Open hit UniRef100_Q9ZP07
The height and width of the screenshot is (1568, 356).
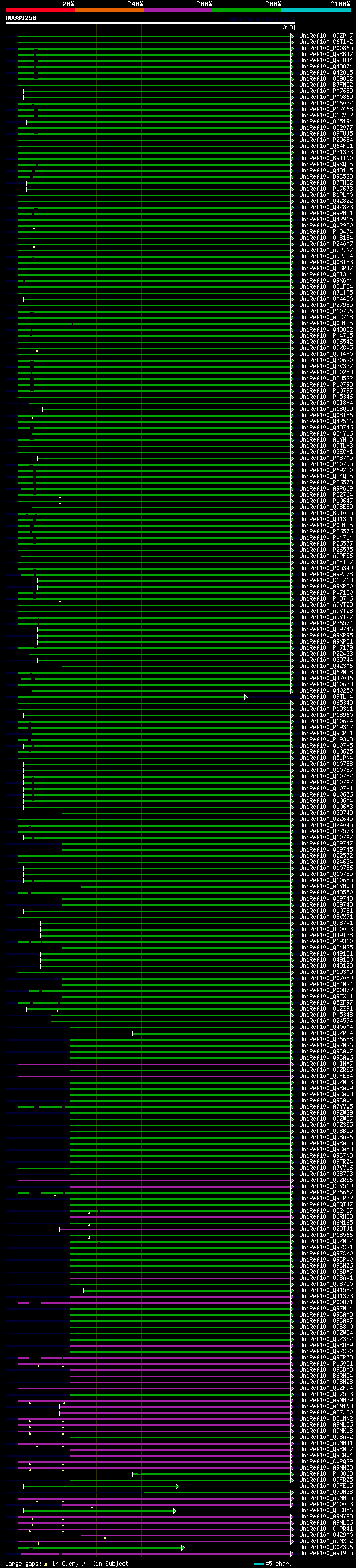(325, 36)
